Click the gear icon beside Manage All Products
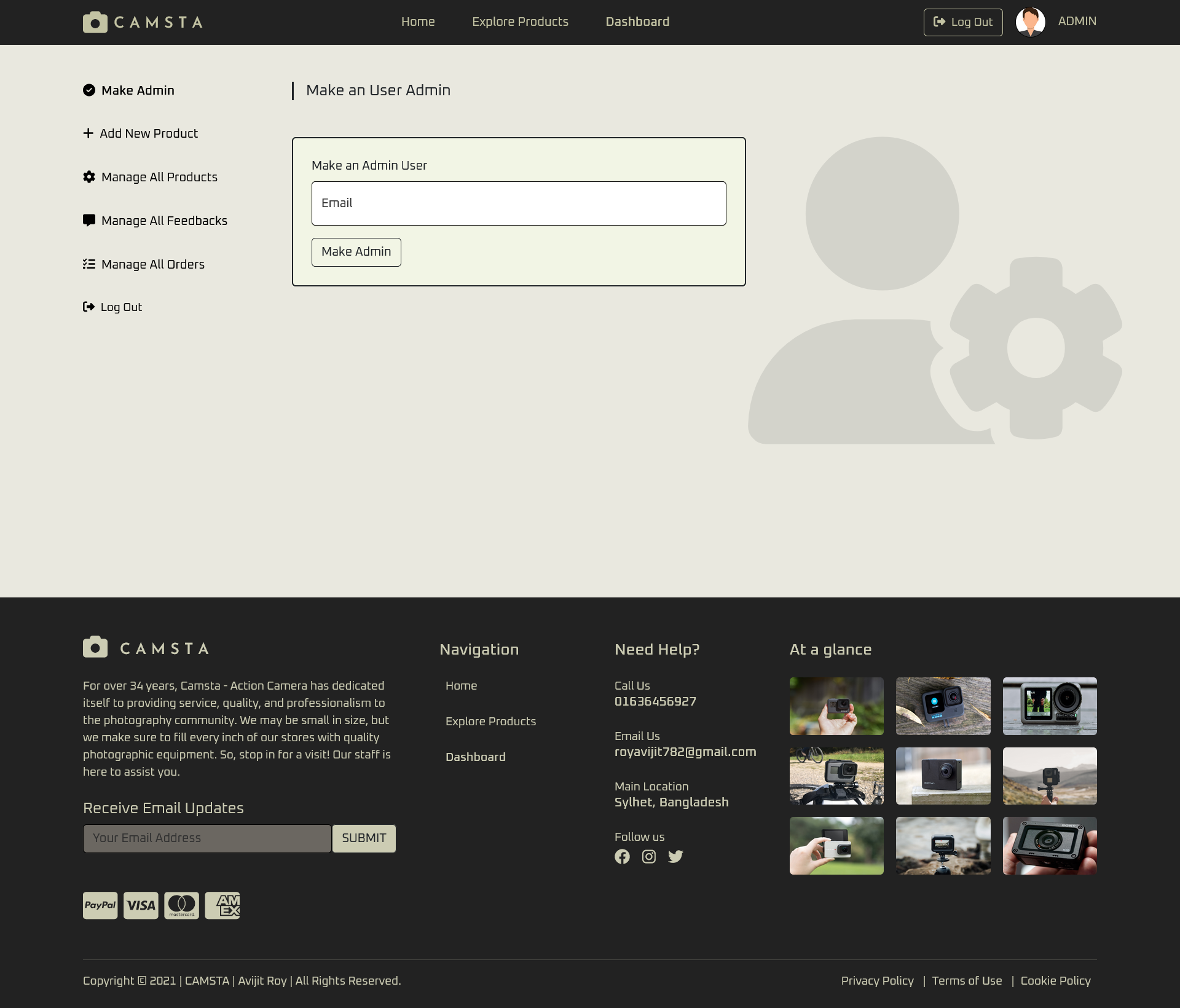 (x=89, y=177)
